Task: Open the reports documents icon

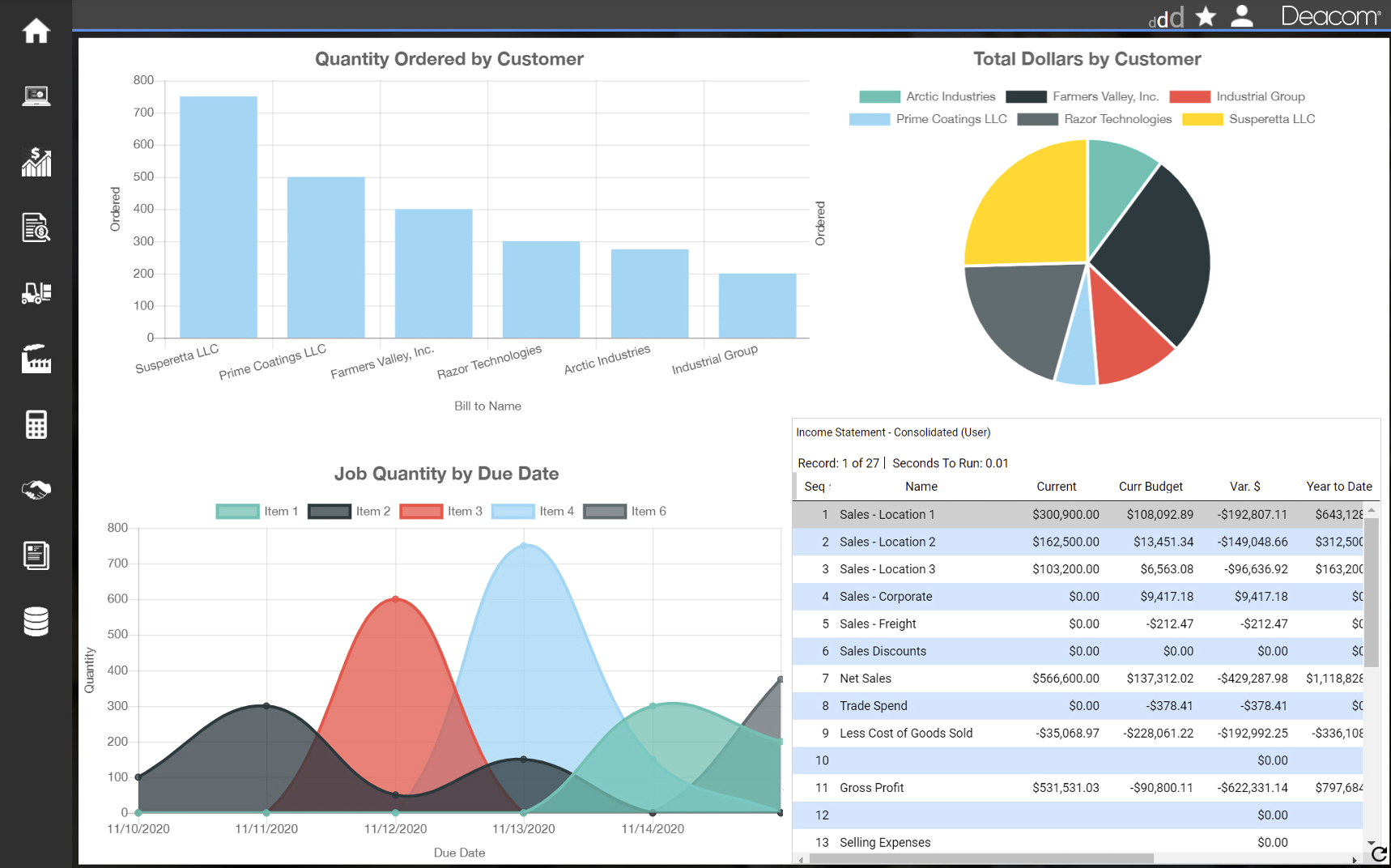Action: 36,555
